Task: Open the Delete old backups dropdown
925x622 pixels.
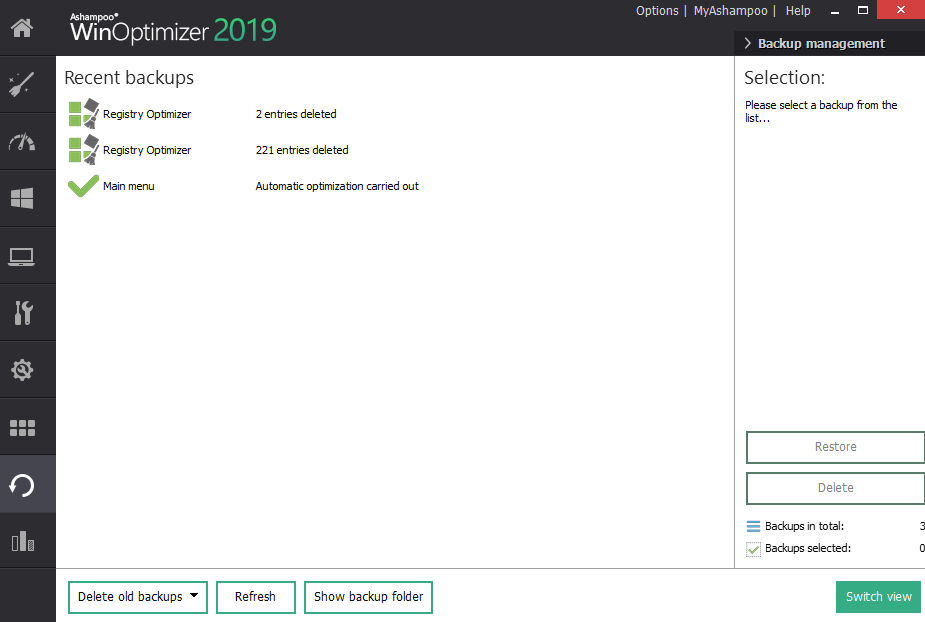Action: click(137, 597)
